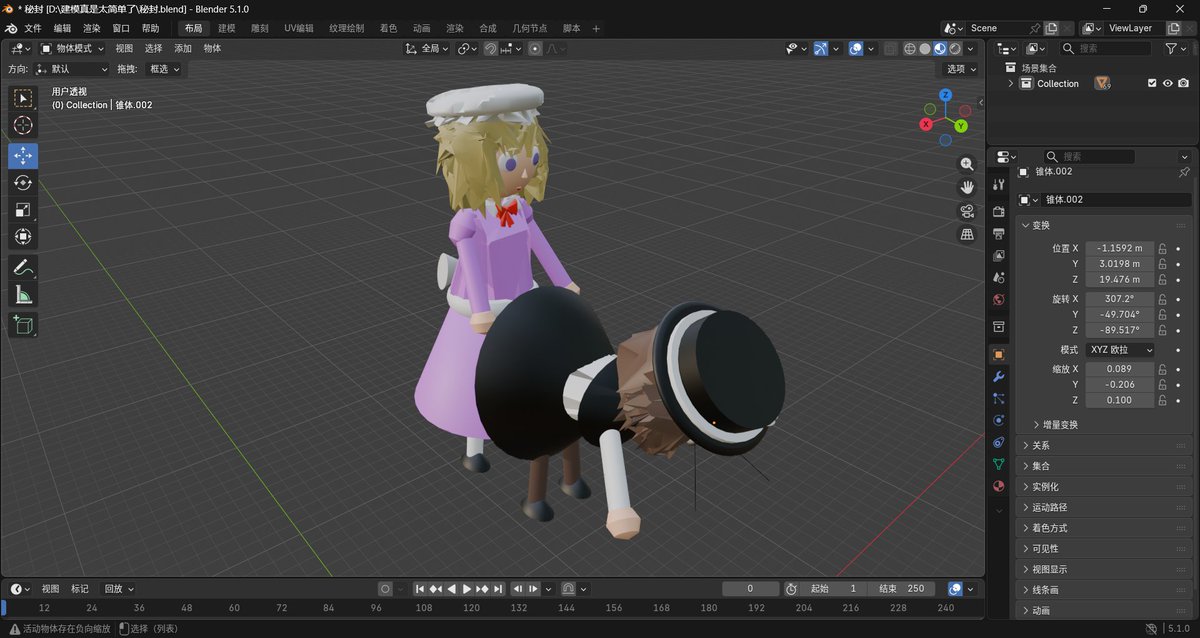Open the Options button in viewport

point(961,69)
